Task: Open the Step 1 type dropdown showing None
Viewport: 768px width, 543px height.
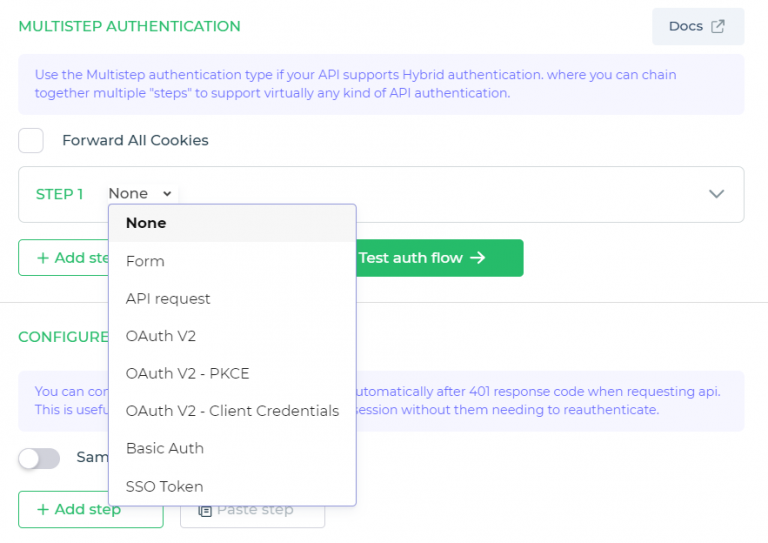Action: tap(140, 194)
